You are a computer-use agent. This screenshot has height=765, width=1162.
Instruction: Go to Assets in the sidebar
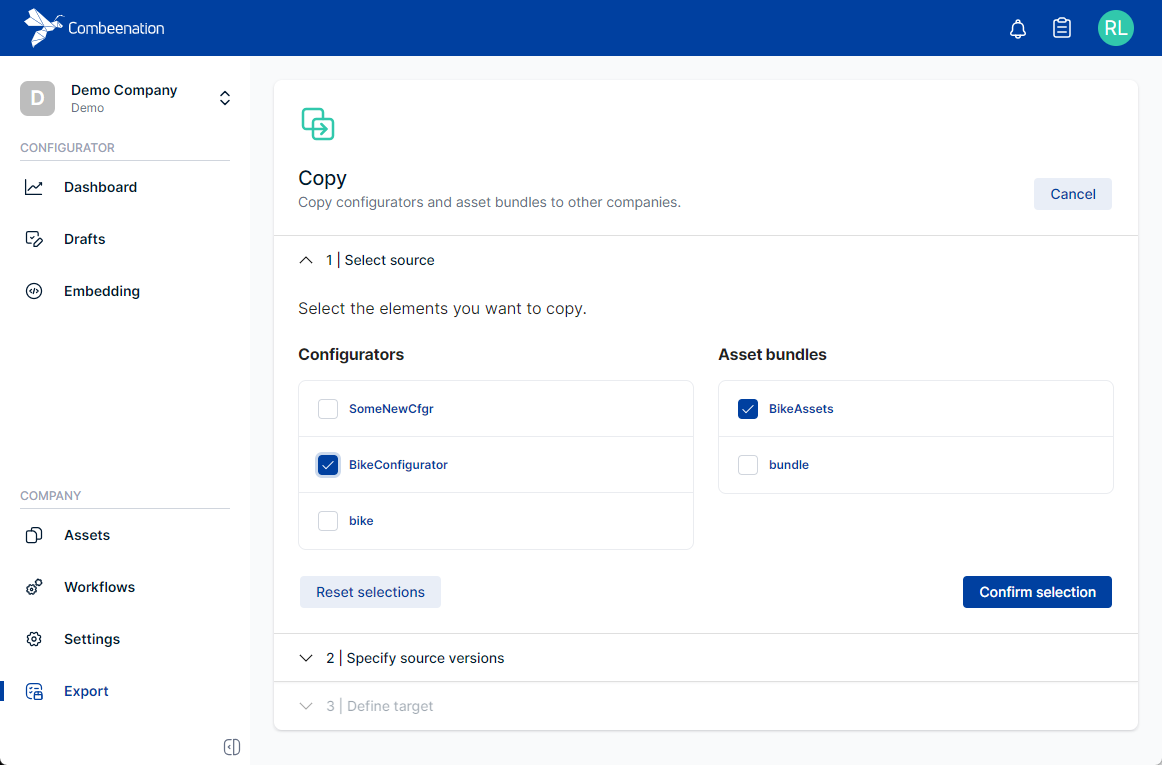coord(87,535)
